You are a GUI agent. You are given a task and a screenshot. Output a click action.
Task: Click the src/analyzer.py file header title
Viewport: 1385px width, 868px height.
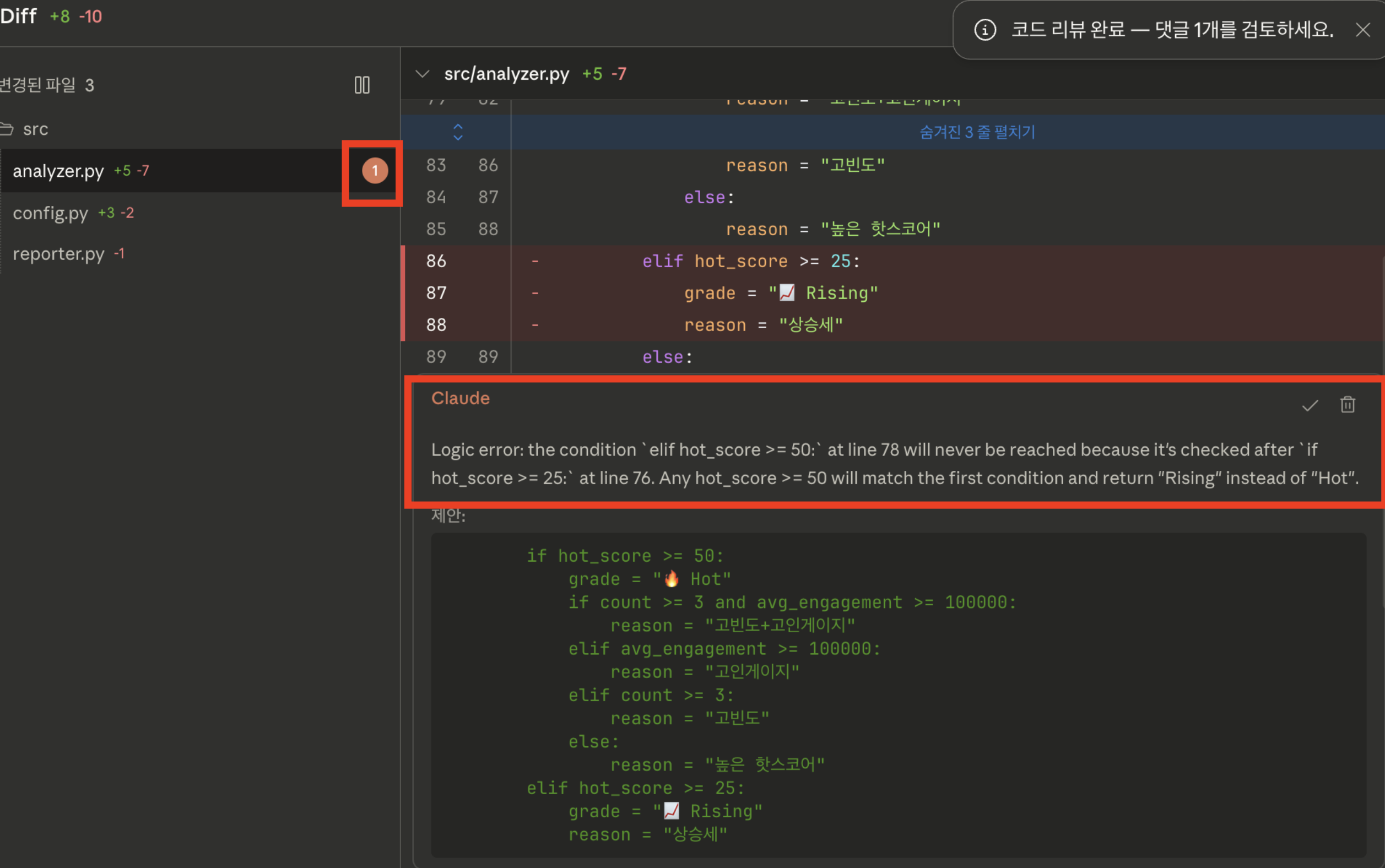pos(506,74)
